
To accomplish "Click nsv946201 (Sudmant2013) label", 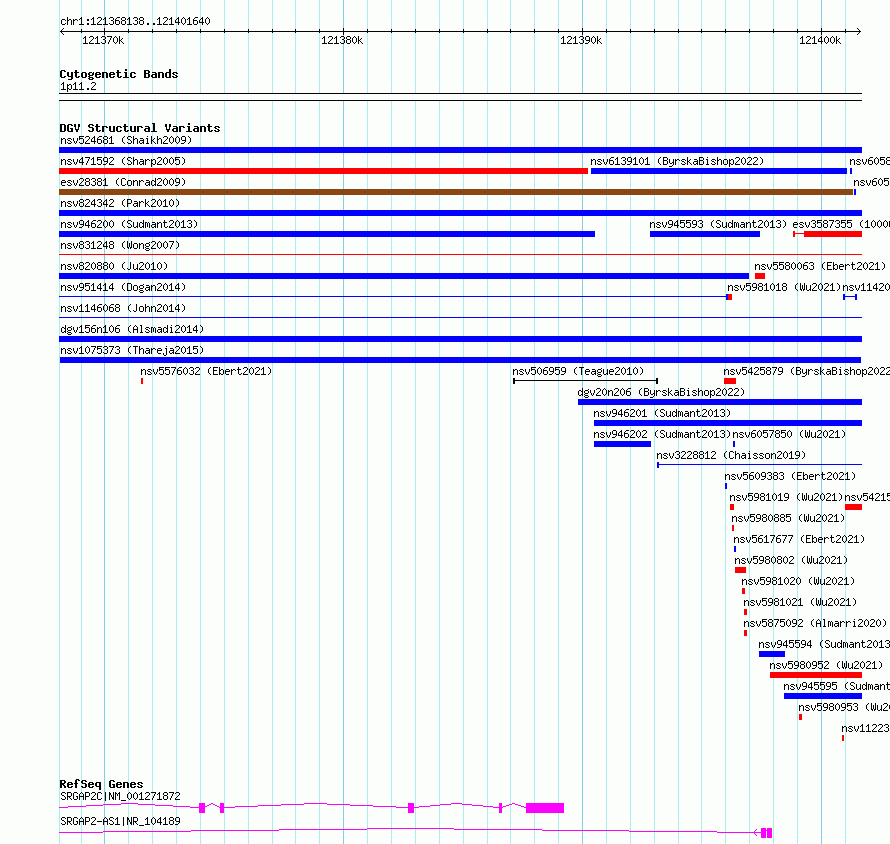I will [x=662, y=413].
